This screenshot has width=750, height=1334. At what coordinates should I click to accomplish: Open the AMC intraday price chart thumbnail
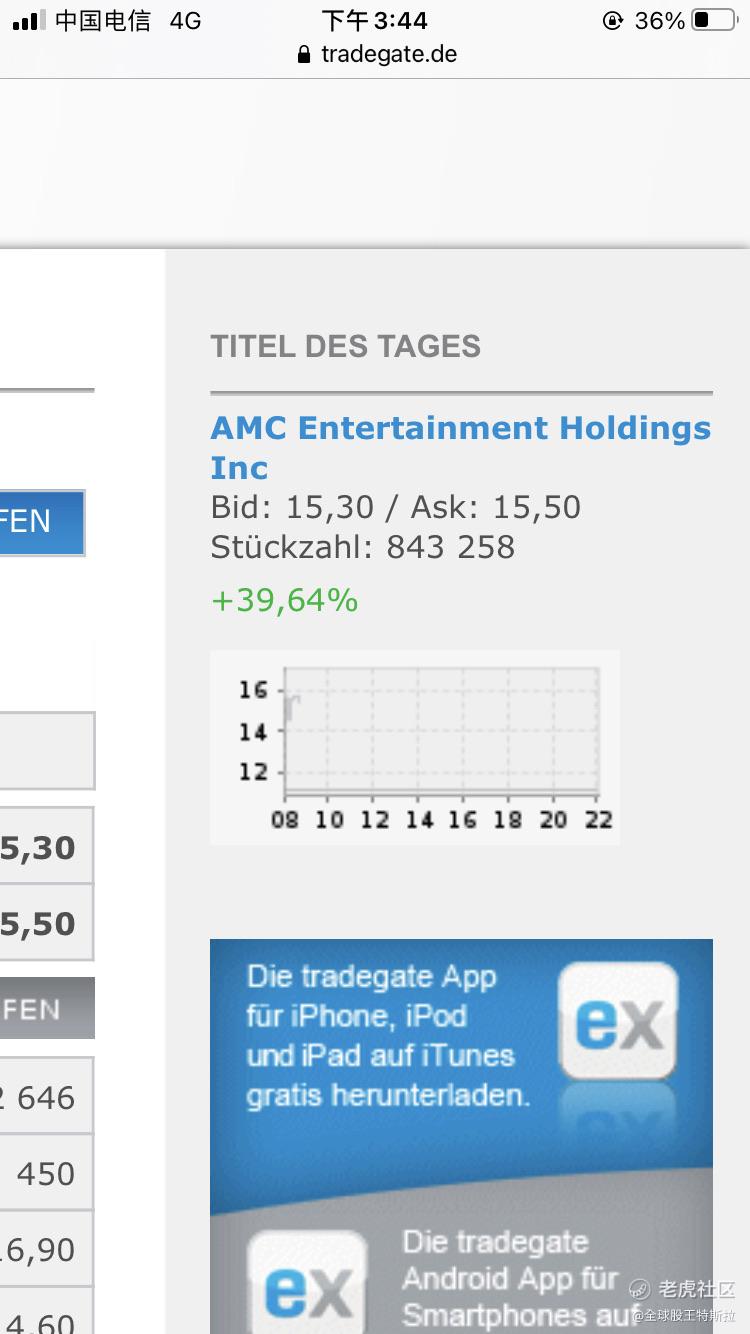[415, 747]
